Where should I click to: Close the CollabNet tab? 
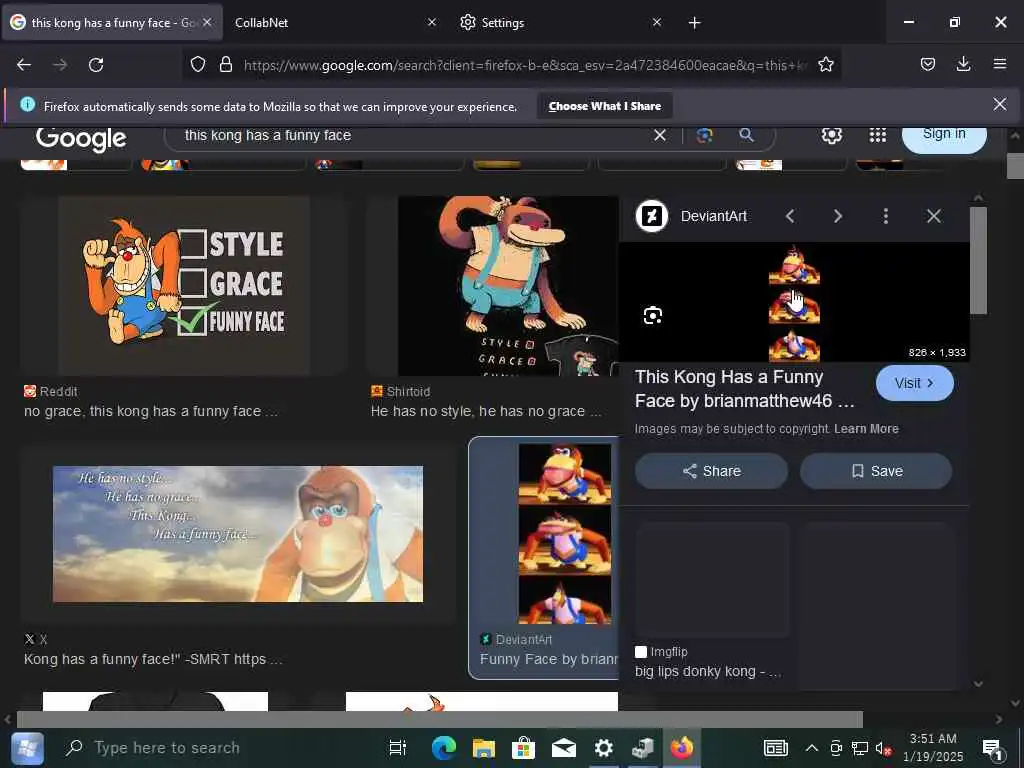432,22
